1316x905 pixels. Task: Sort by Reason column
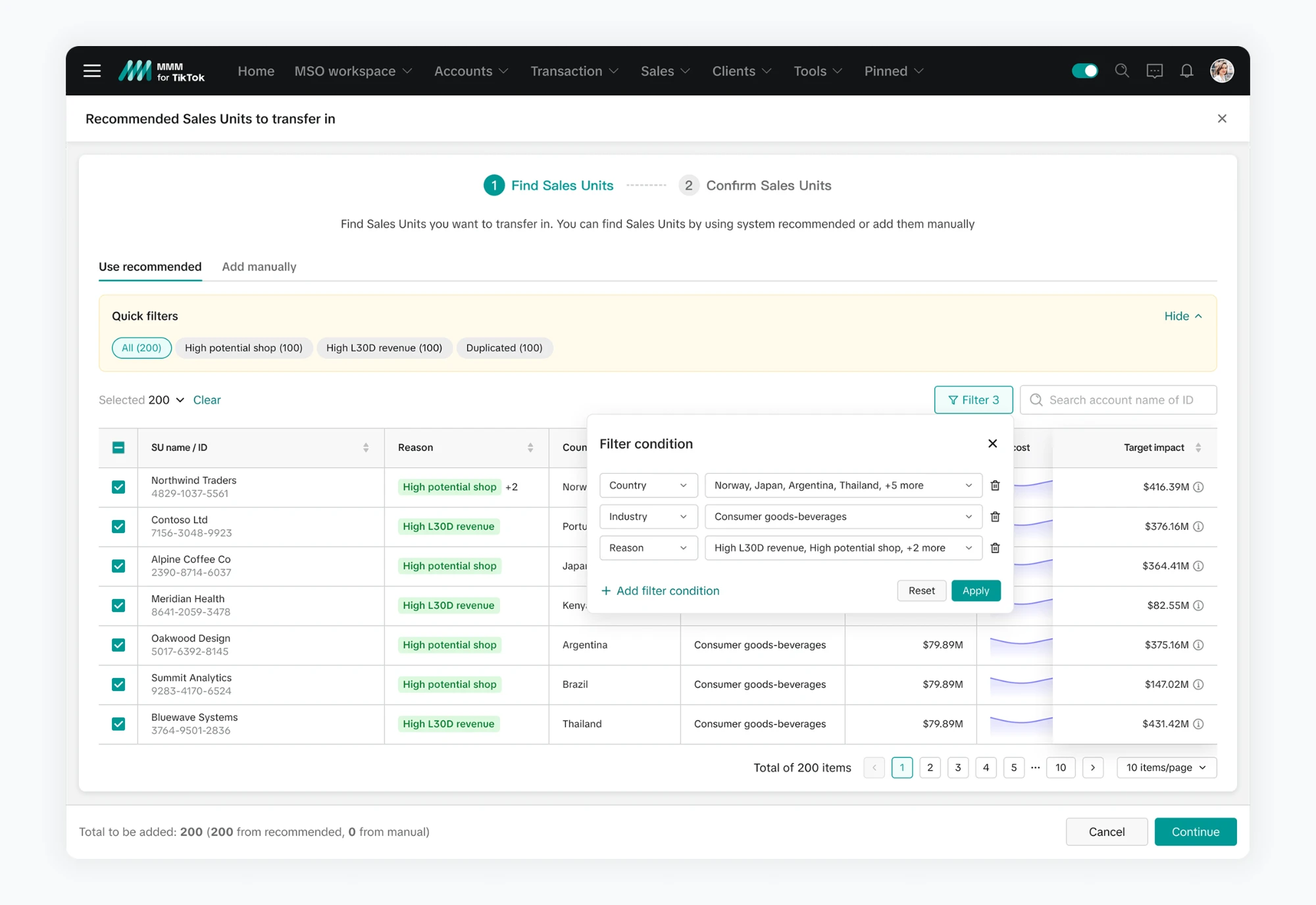530,448
